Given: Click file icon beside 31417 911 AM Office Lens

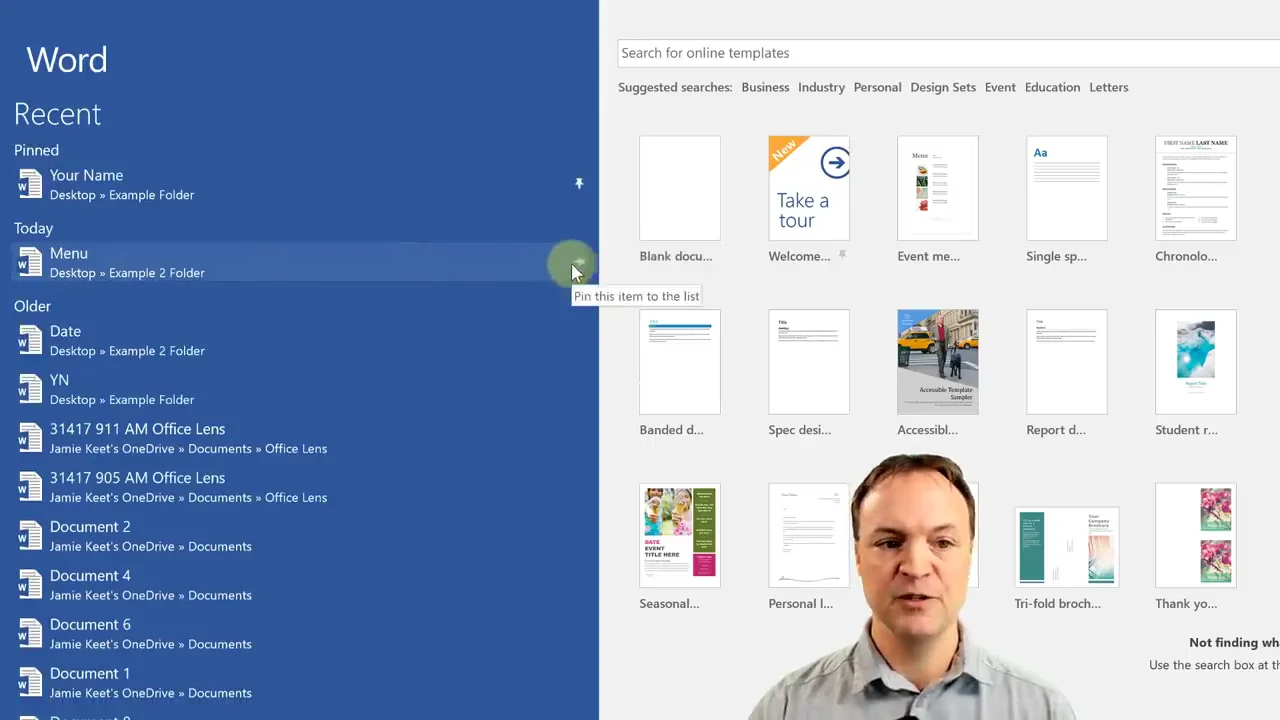Looking at the screenshot, I should pyautogui.click(x=30, y=438).
